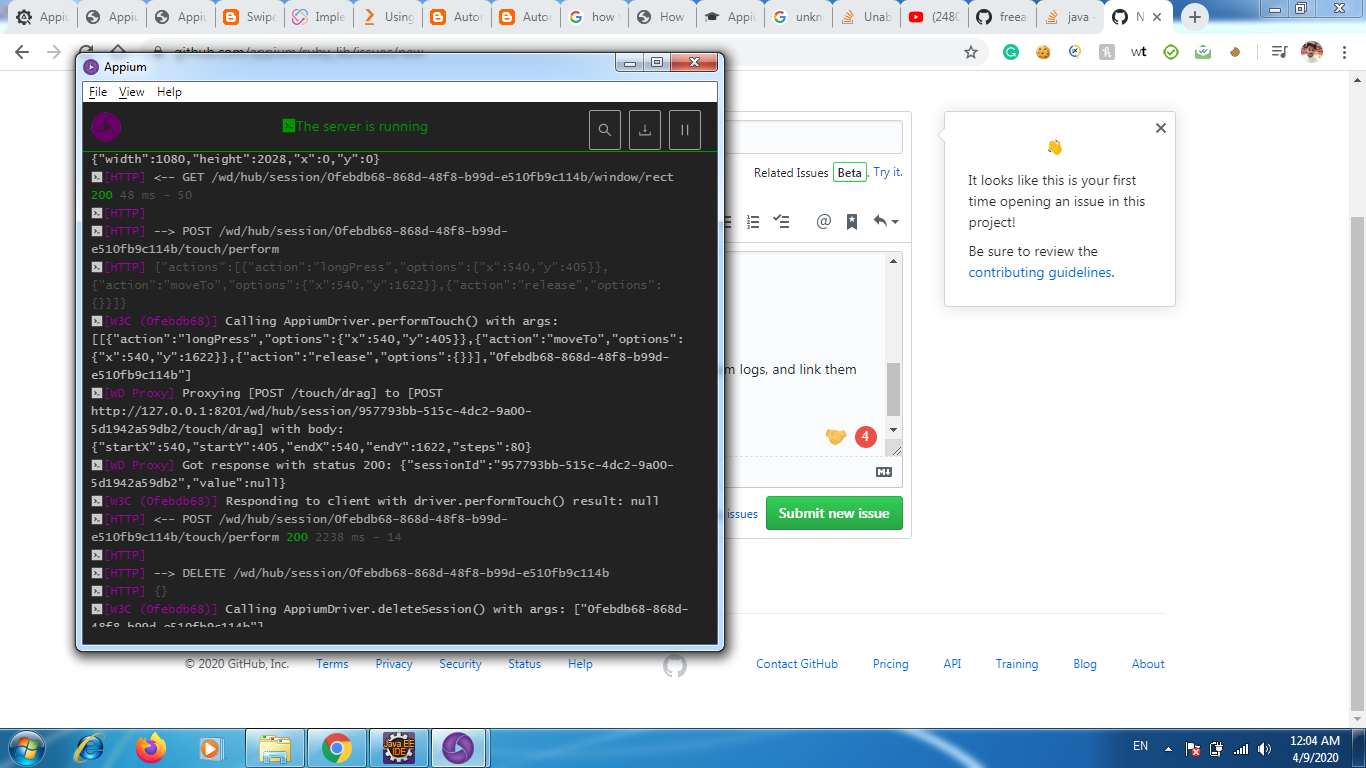Insert a numbered list in the issue editor
This screenshot has width=1366, height=768.
(x=753, y=222)
